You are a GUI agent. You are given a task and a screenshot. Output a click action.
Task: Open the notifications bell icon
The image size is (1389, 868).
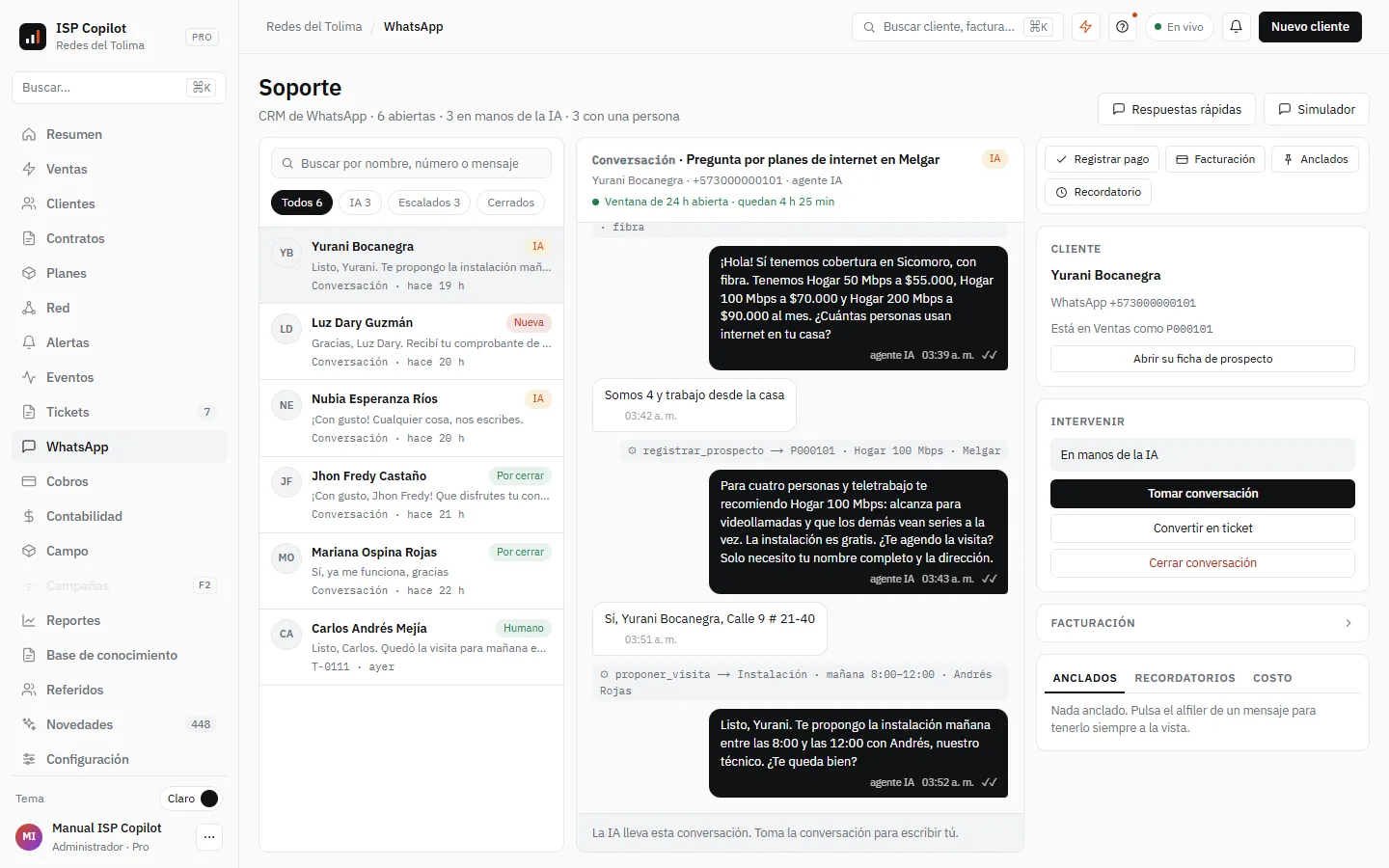coord(1237,27)
